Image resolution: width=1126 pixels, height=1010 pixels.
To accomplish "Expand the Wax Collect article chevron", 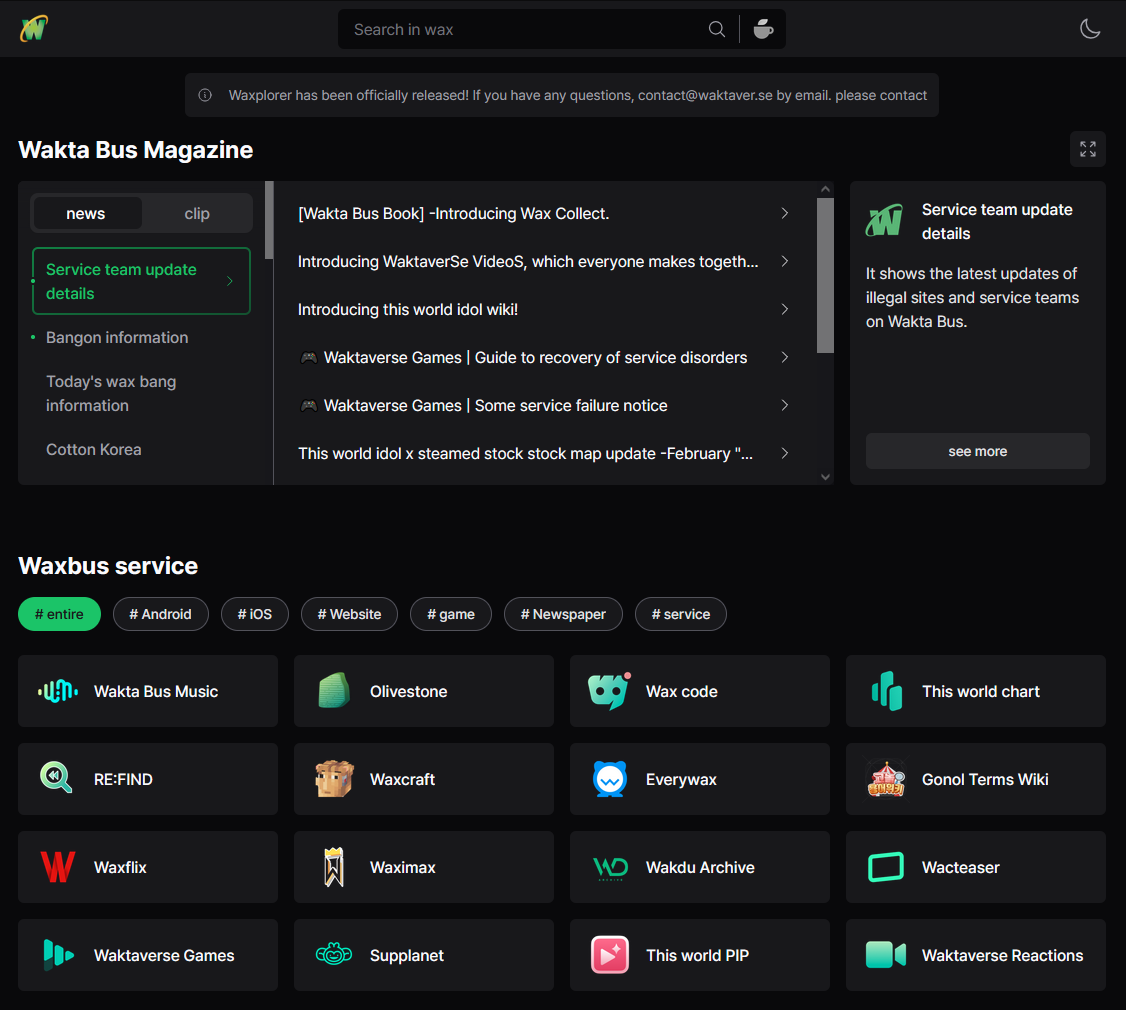I will 785,213.
